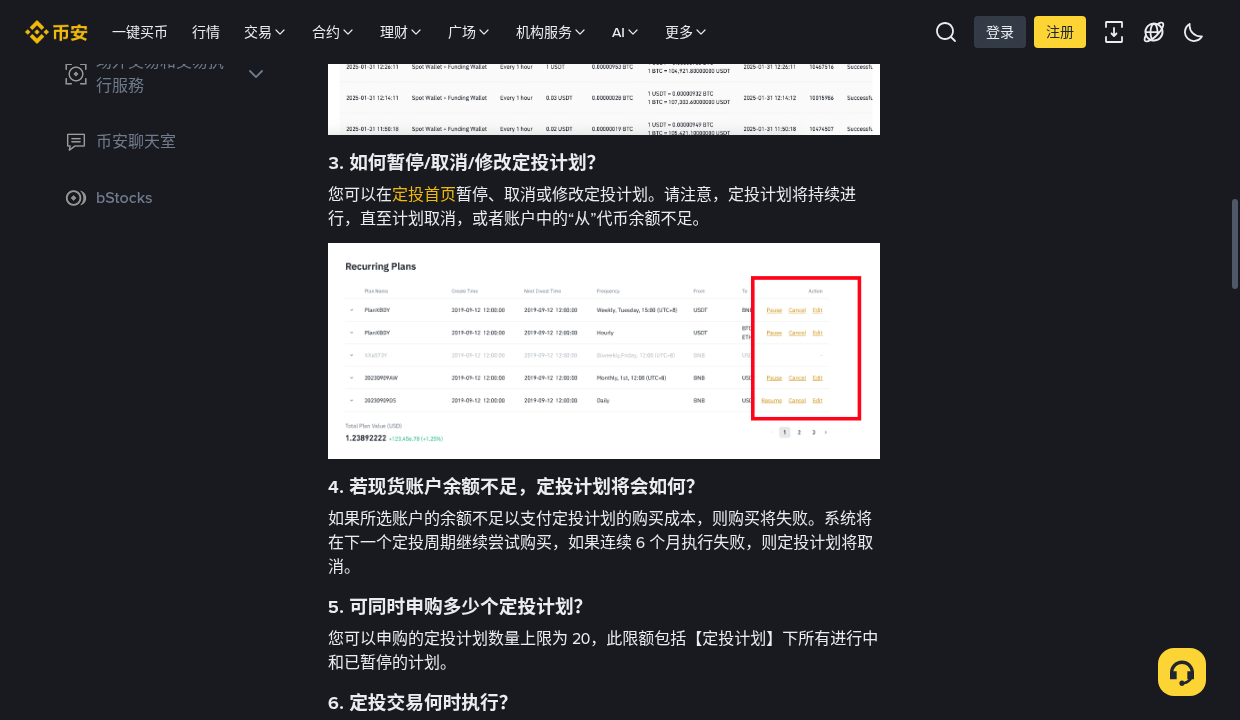
Task: Open the 机构服务 dropdown menu
Action: 551,32
